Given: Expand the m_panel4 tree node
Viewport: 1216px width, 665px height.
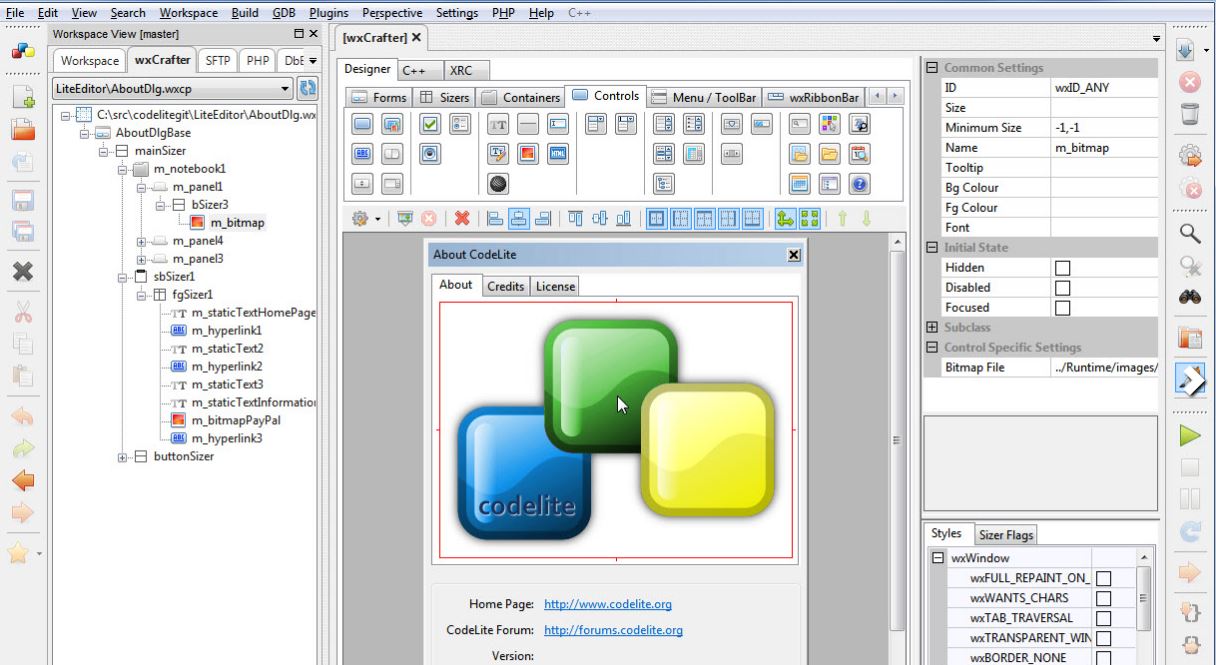Looking at the screenshot, I should coord(141,241).
